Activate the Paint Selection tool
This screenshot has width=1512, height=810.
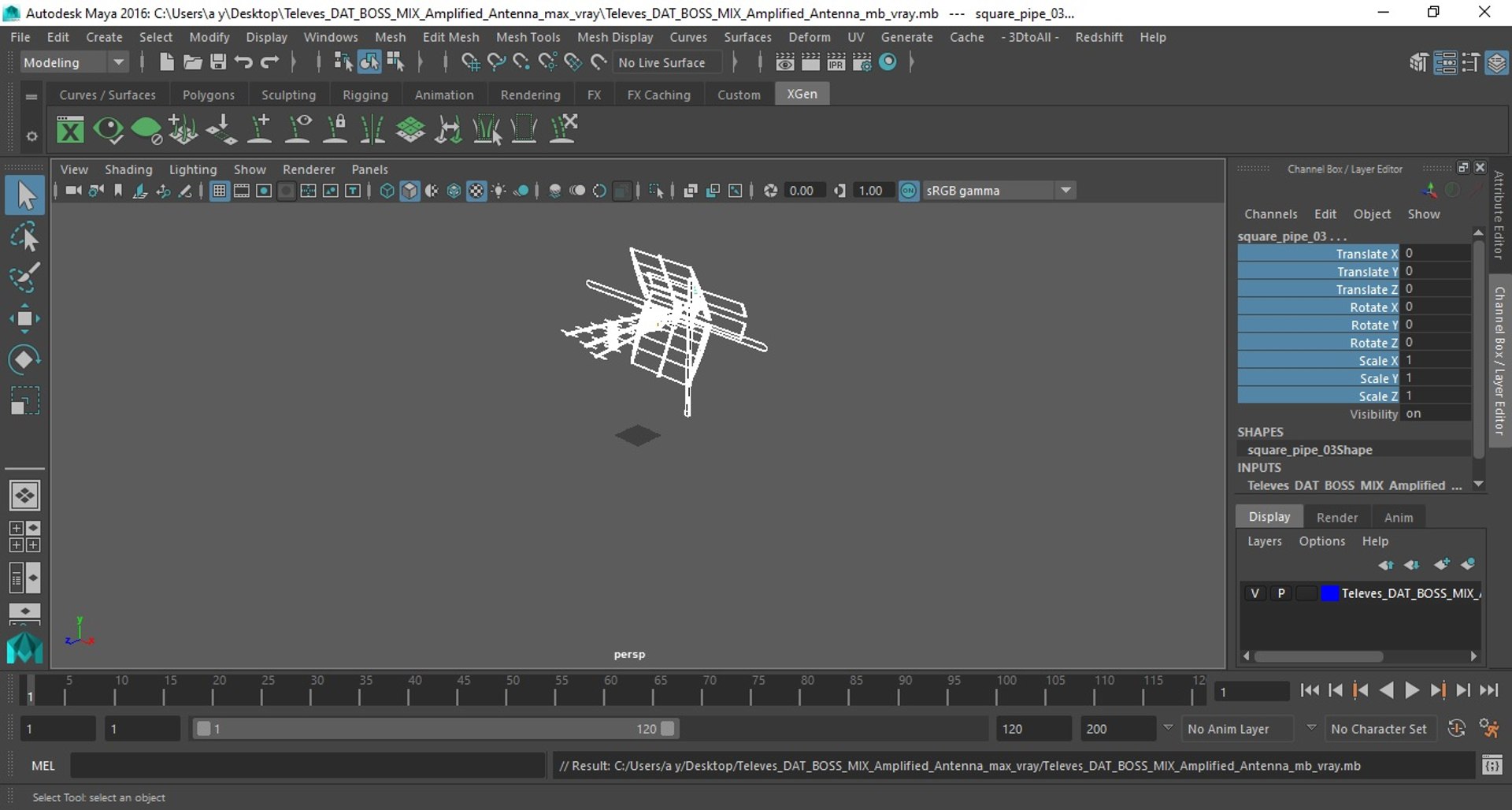click(x=24, y=277)
